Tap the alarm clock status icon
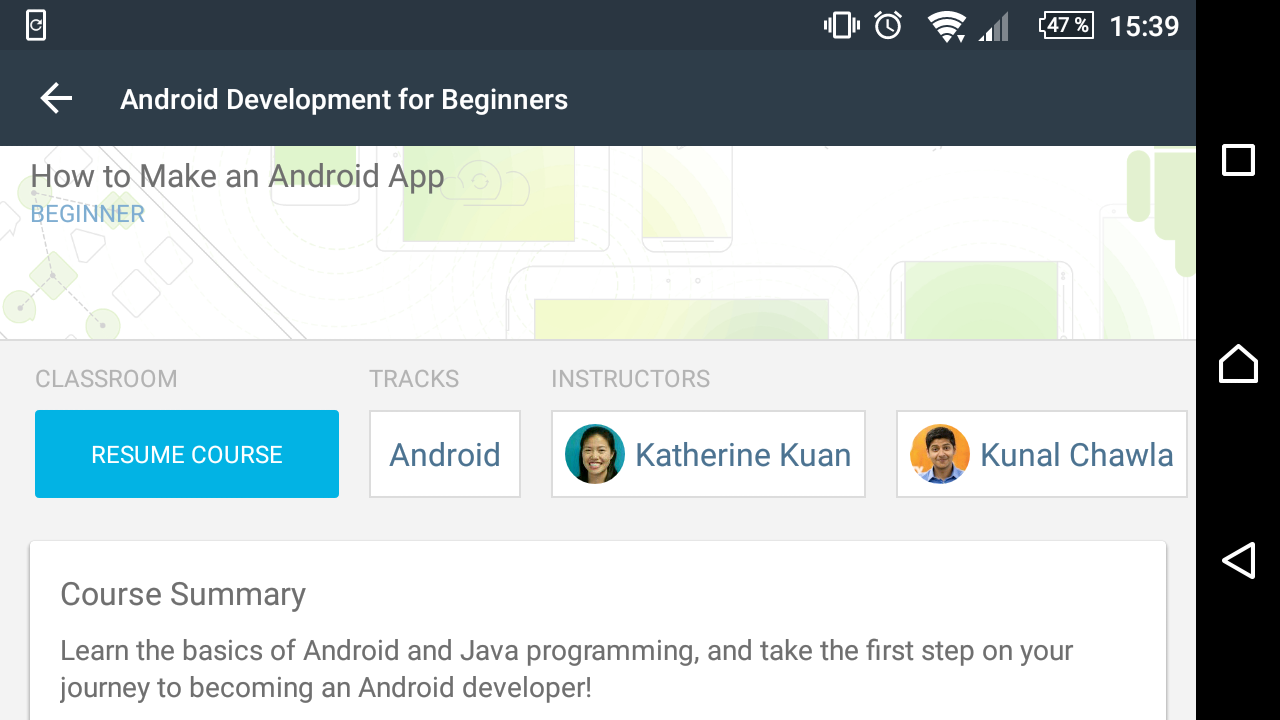Image resolution: width=1280 pixels, height=720 pixels. [888, 25]
